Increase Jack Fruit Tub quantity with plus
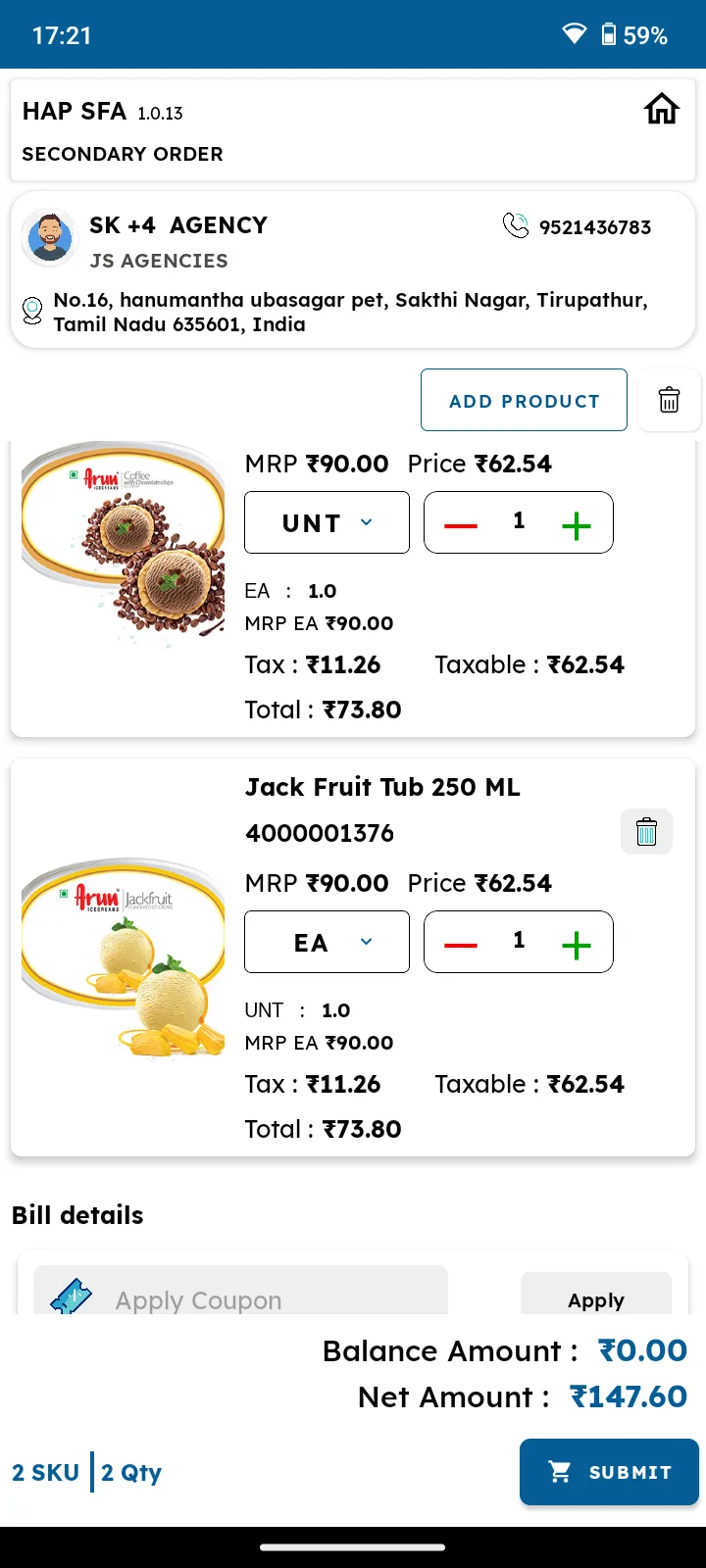 click(577, 945)
